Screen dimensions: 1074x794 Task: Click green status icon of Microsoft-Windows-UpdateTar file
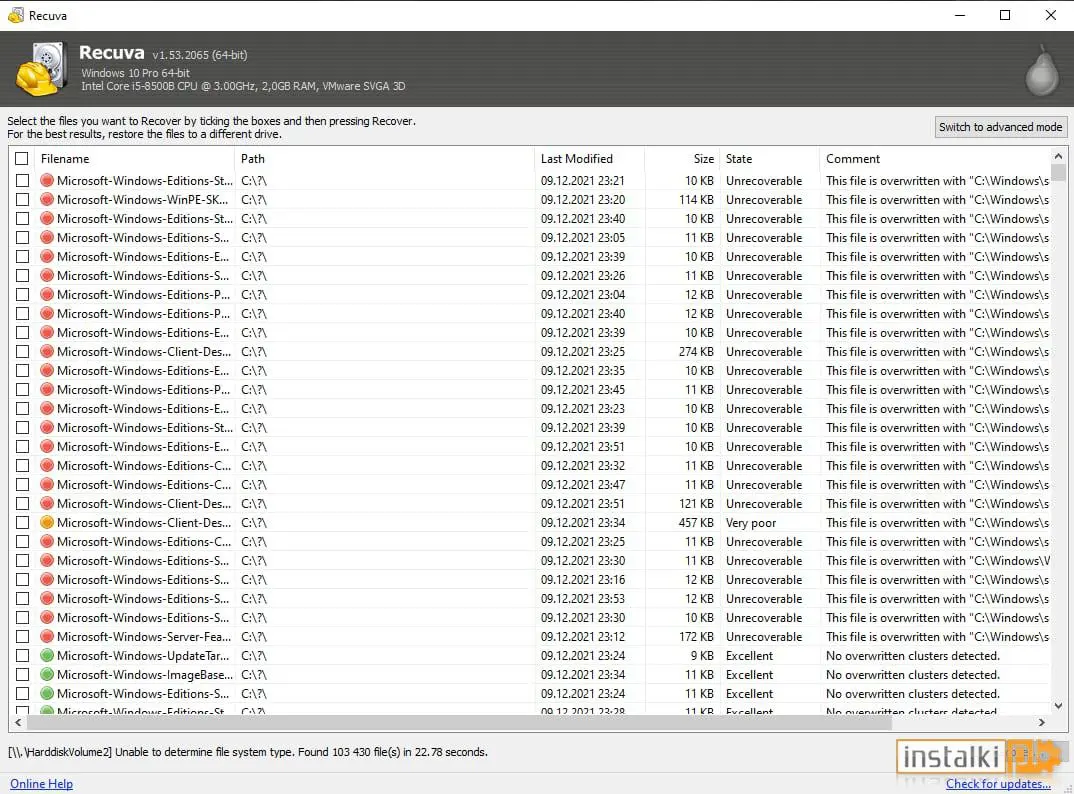(x=47, y=656)
